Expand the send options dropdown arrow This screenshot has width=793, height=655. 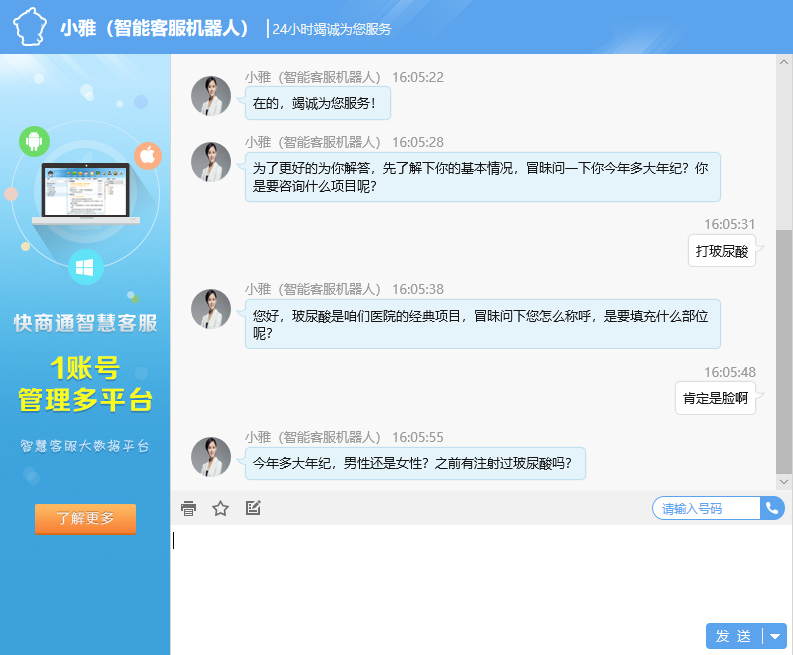[776, 636]
